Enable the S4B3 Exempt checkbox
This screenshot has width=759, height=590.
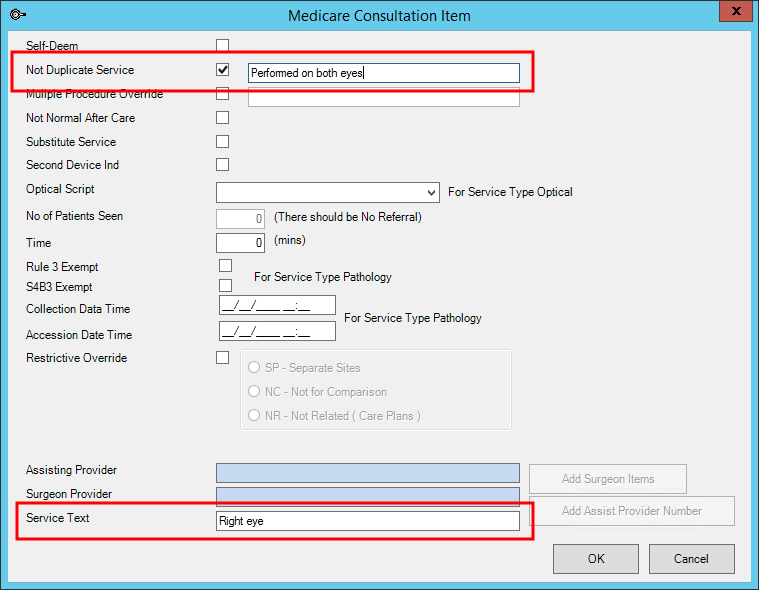pyautogui.click(x=226, y=286)
